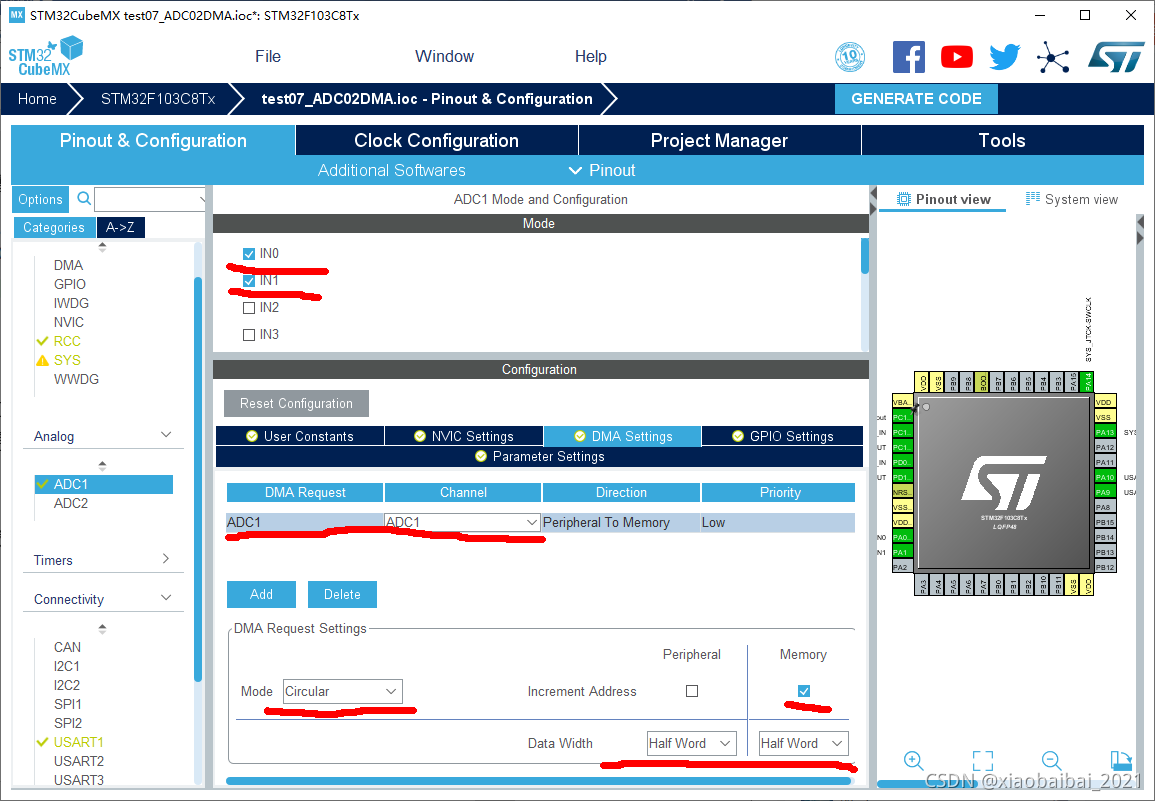Uncheck Memory increment address checkbox
Image resolution: width=1155 pixels, height=801 pixels.
pos(804,691)
